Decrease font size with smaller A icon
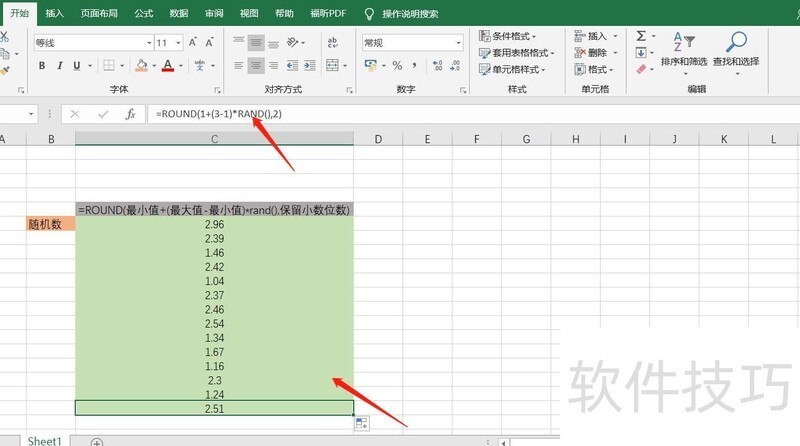 tap(209, 42)
